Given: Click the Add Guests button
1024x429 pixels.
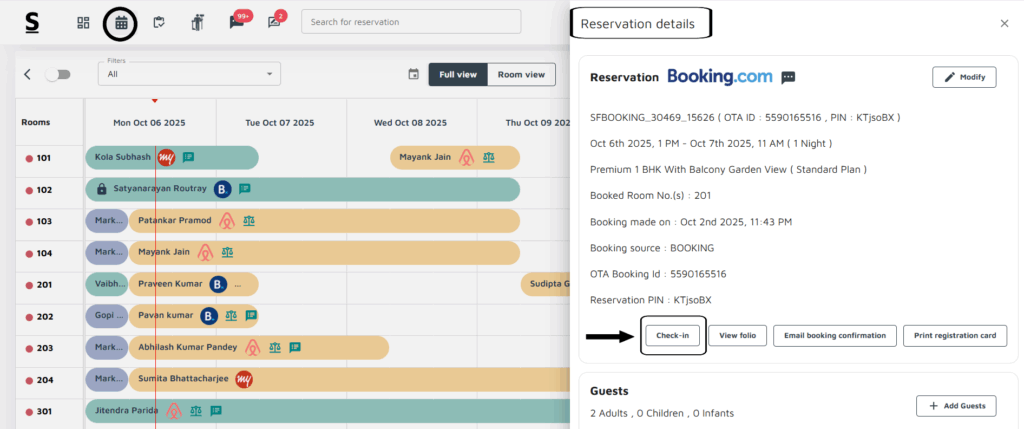Looking at the screenshot, I should point(956,405).
